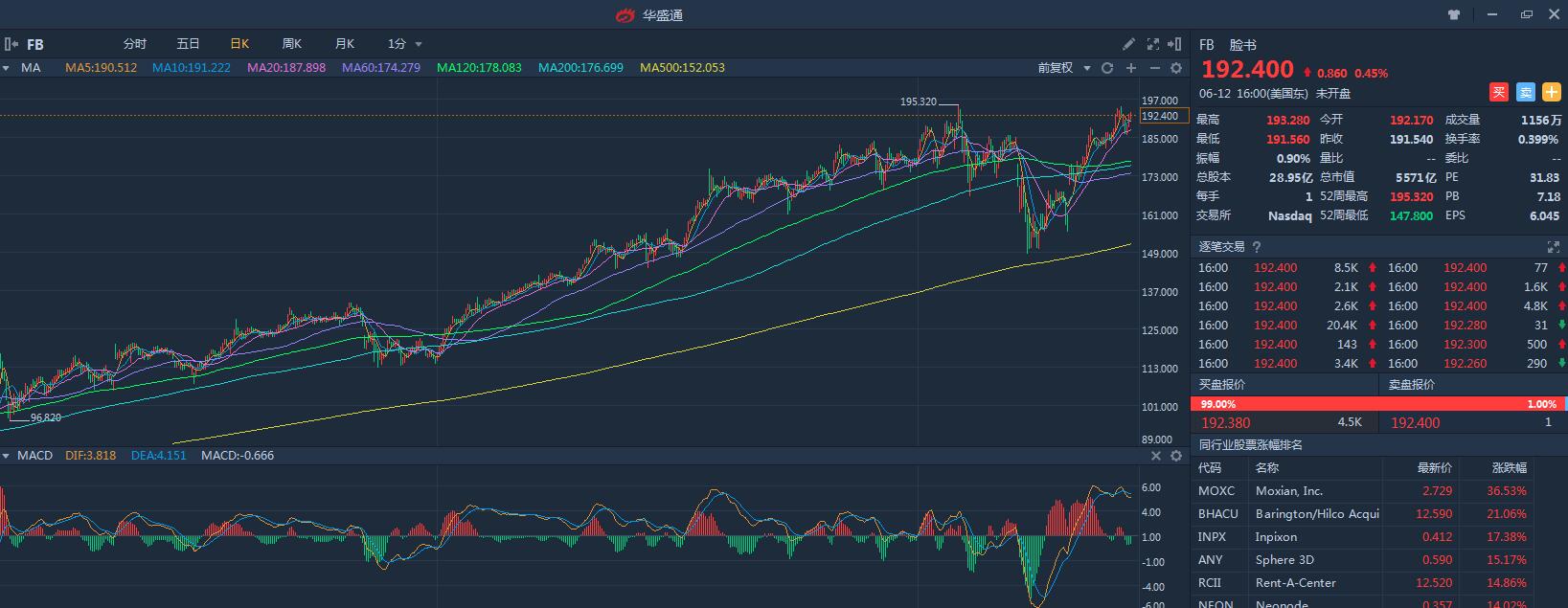Click MA10:191.222 indicator value
This screenshot has height=608, width=1568.
(x=191, y=68)
